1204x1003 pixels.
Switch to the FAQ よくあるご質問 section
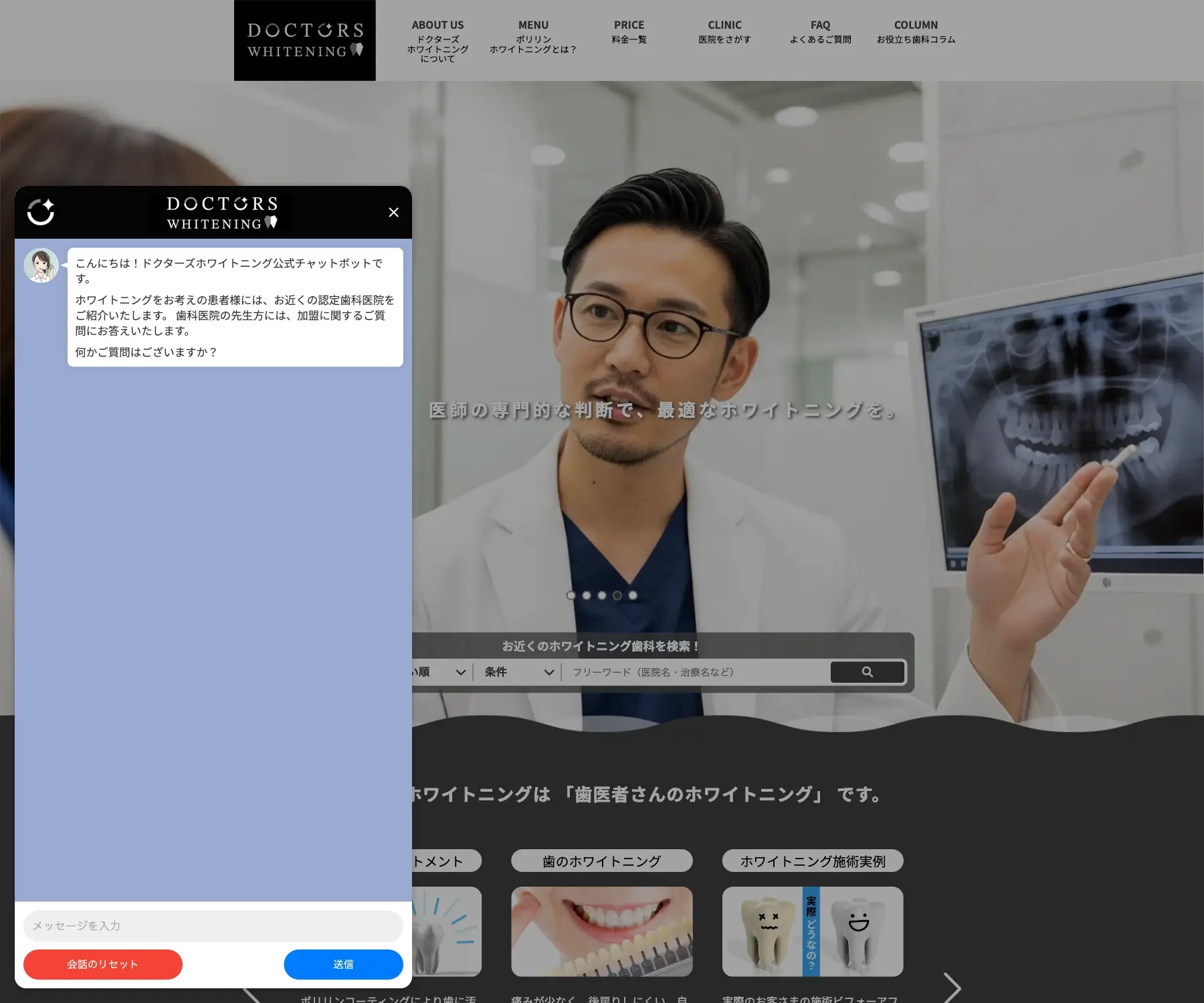[x=820, y=32]
